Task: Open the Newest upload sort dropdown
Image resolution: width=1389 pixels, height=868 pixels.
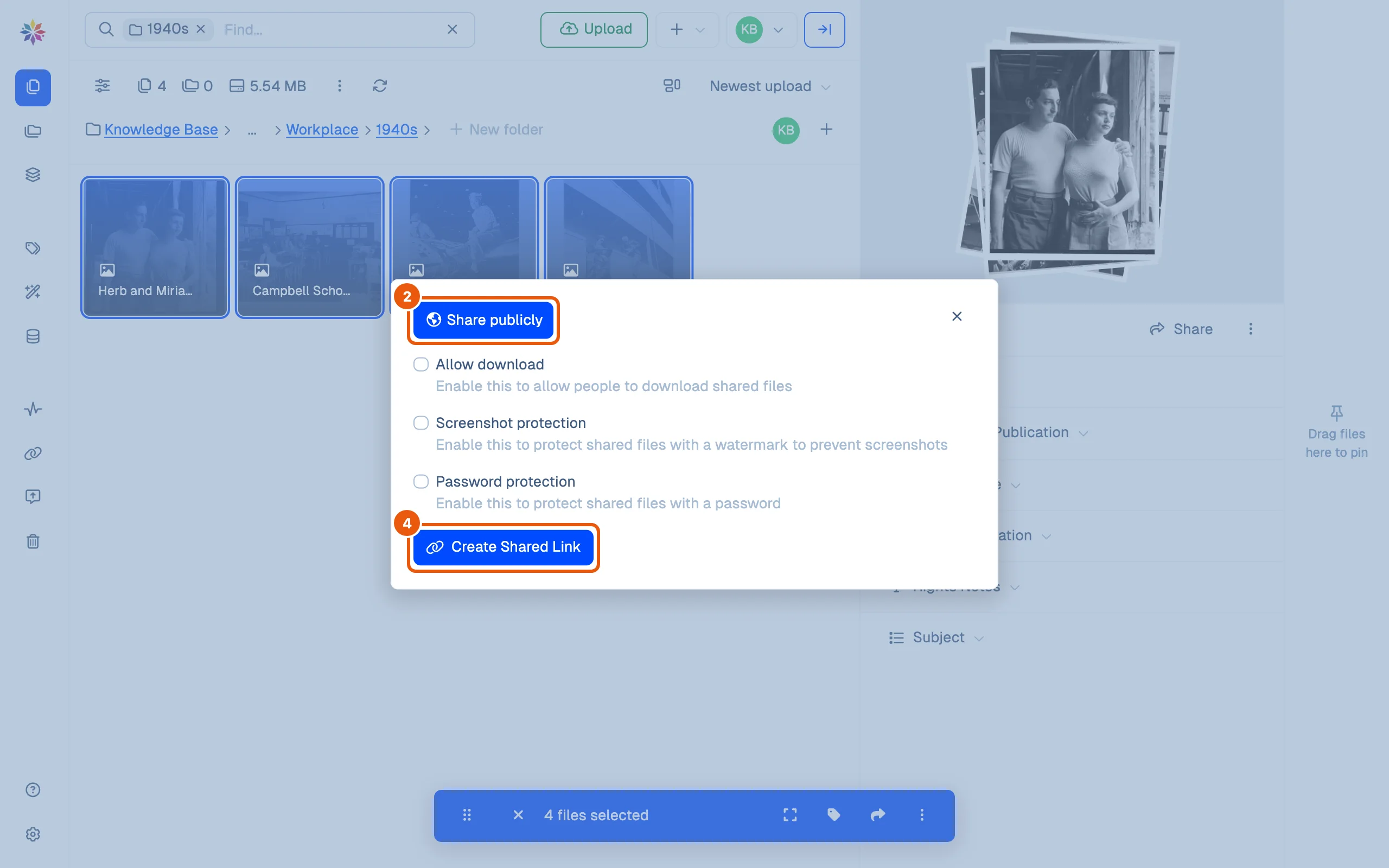Action: click(770, 86)
